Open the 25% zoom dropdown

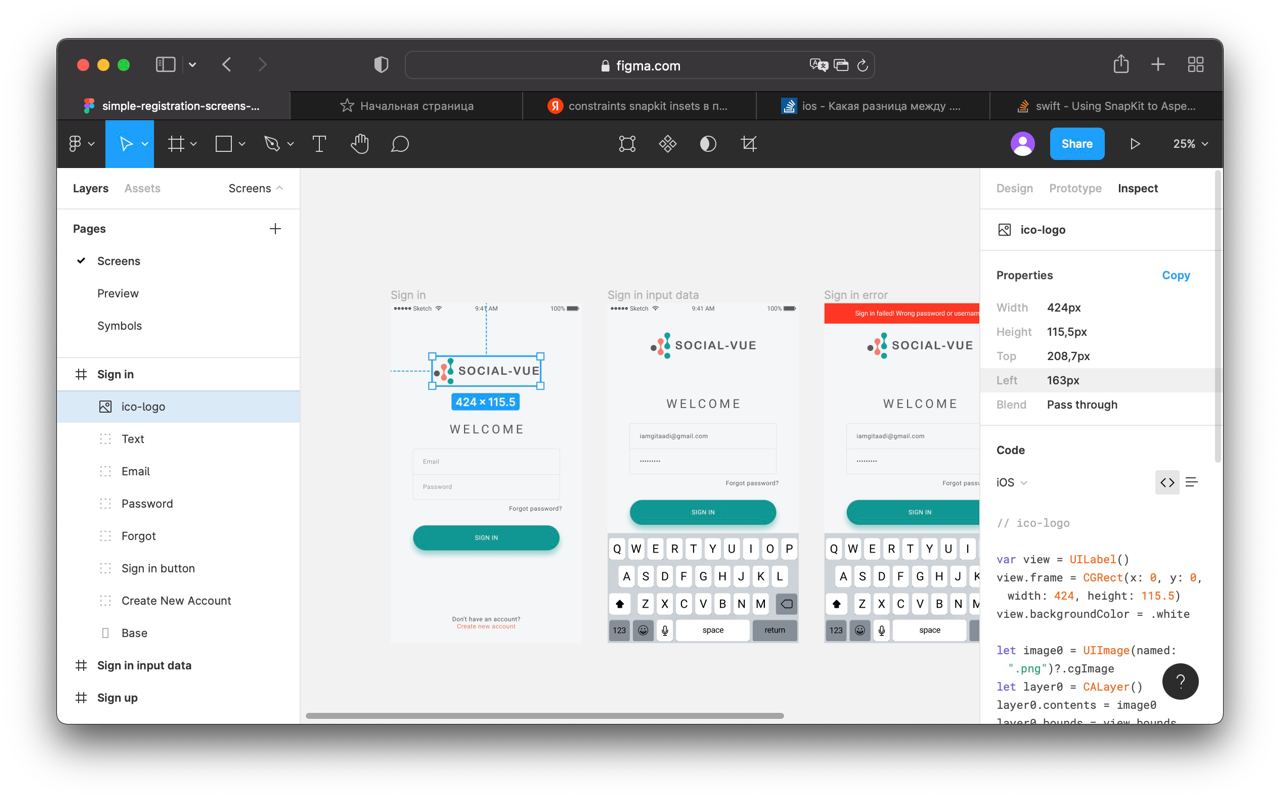(x=1190, y=144)
